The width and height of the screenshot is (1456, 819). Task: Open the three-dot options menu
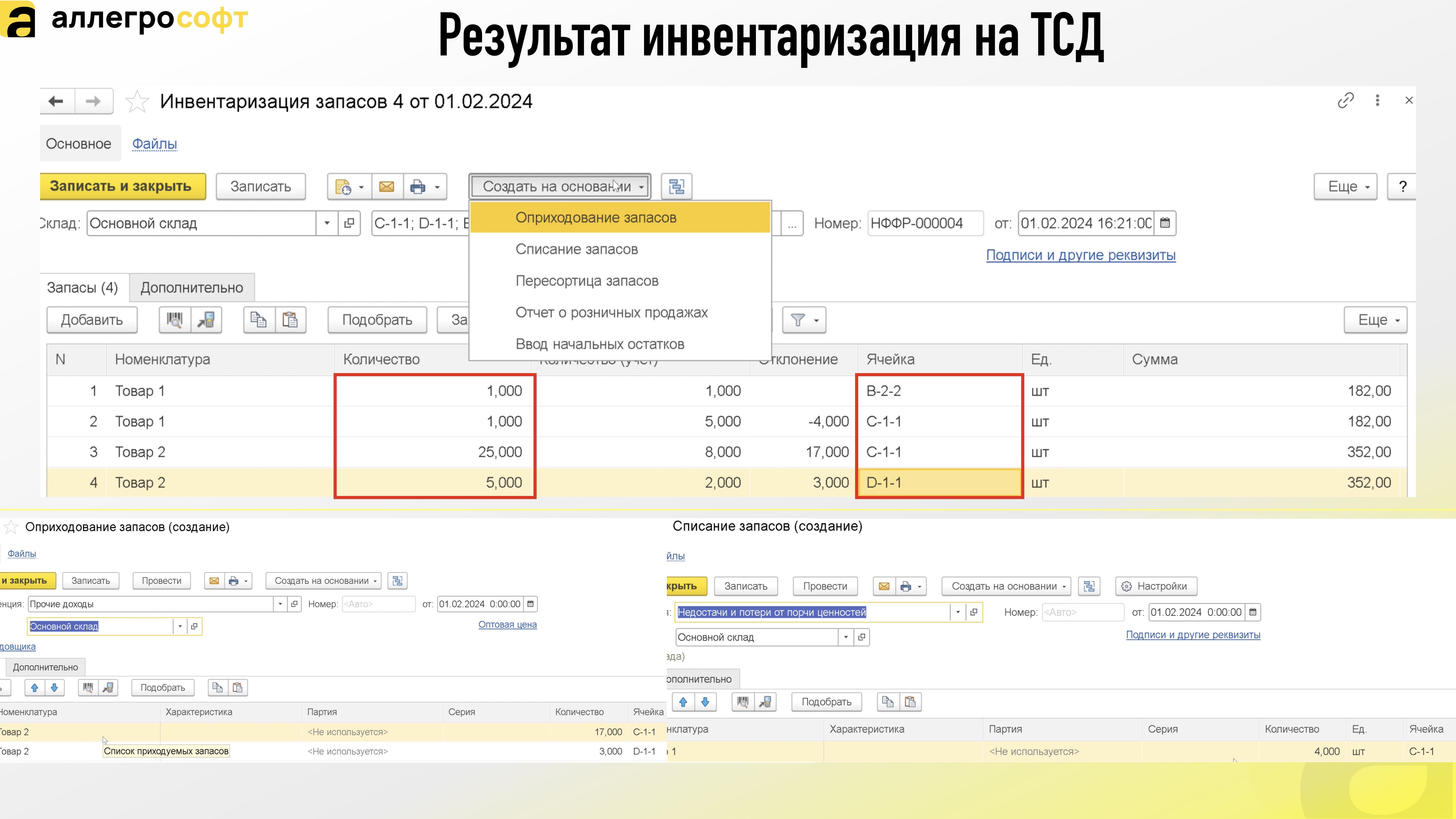point(1378,101)
